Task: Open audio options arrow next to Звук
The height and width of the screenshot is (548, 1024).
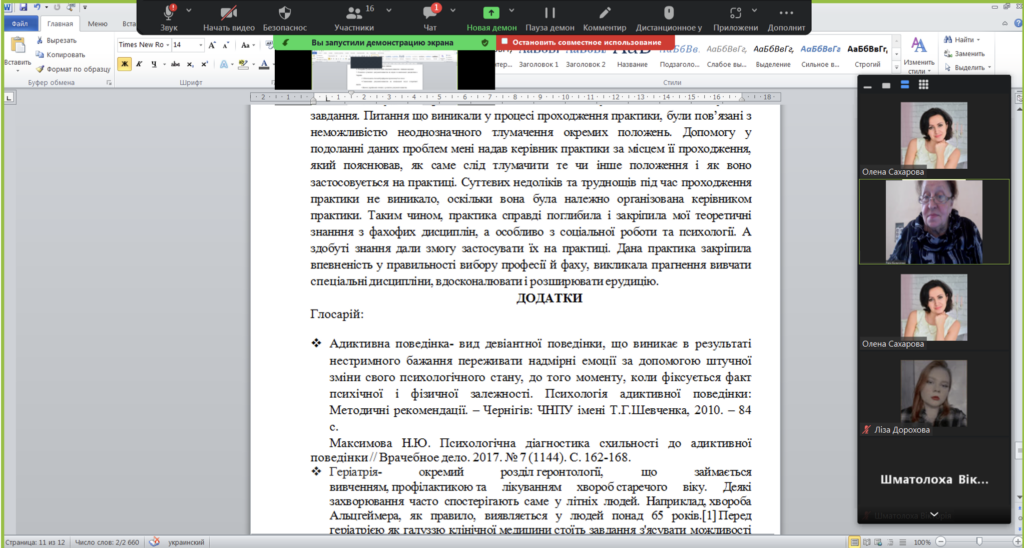Action: click(x=189, y=10)
